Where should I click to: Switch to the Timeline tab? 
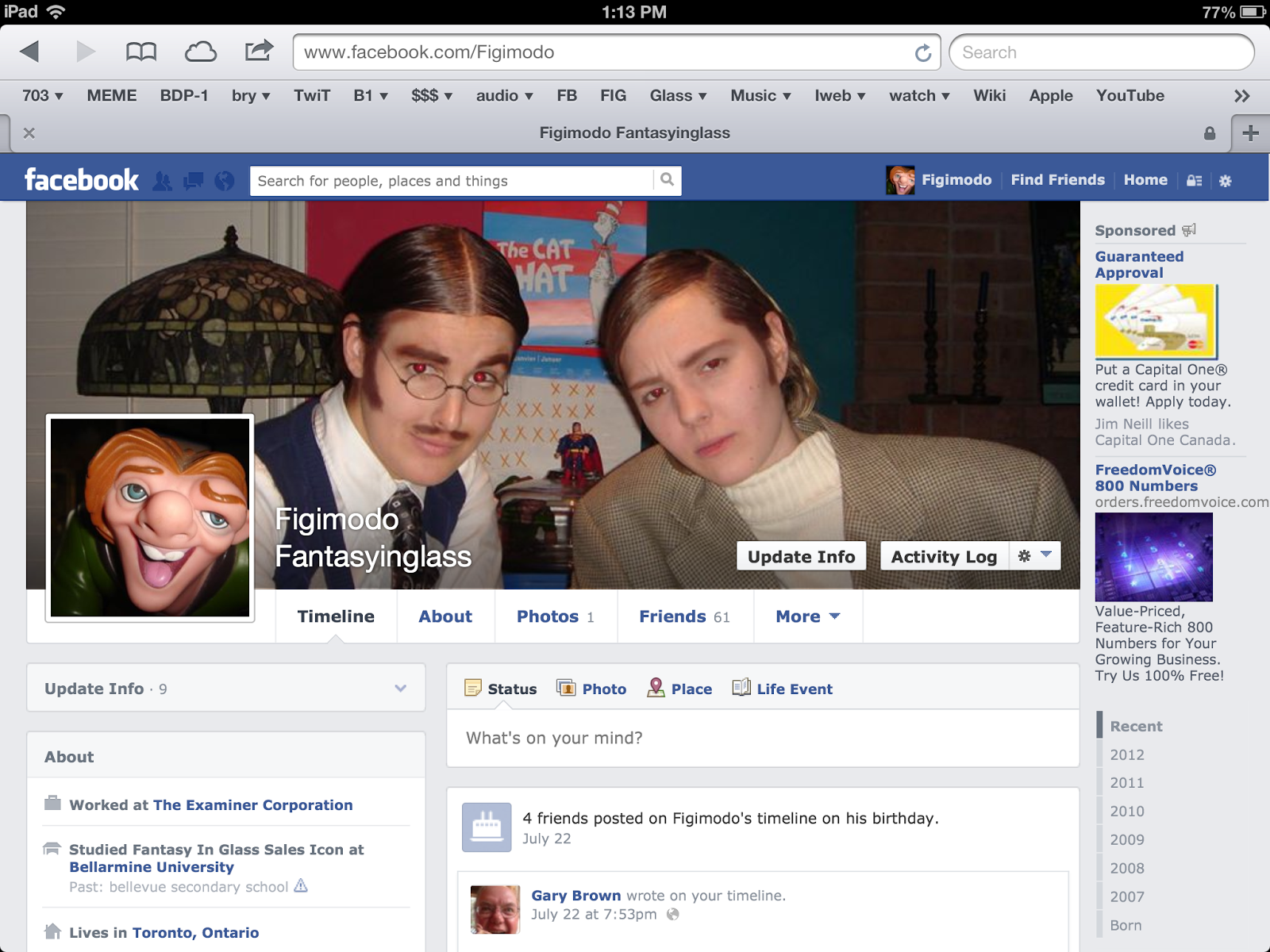tap(336, 616)
